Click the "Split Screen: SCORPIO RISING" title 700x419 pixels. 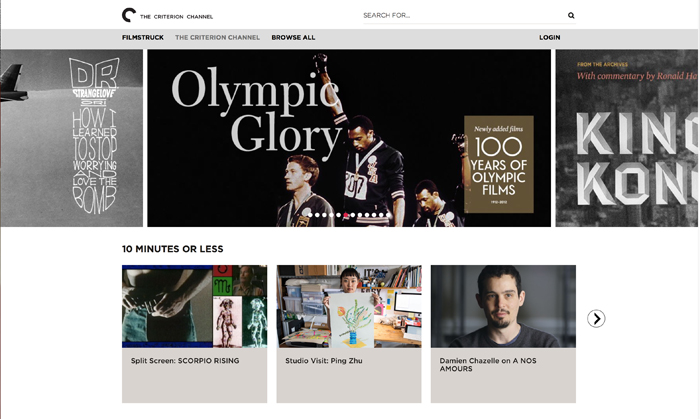[185, 361]
